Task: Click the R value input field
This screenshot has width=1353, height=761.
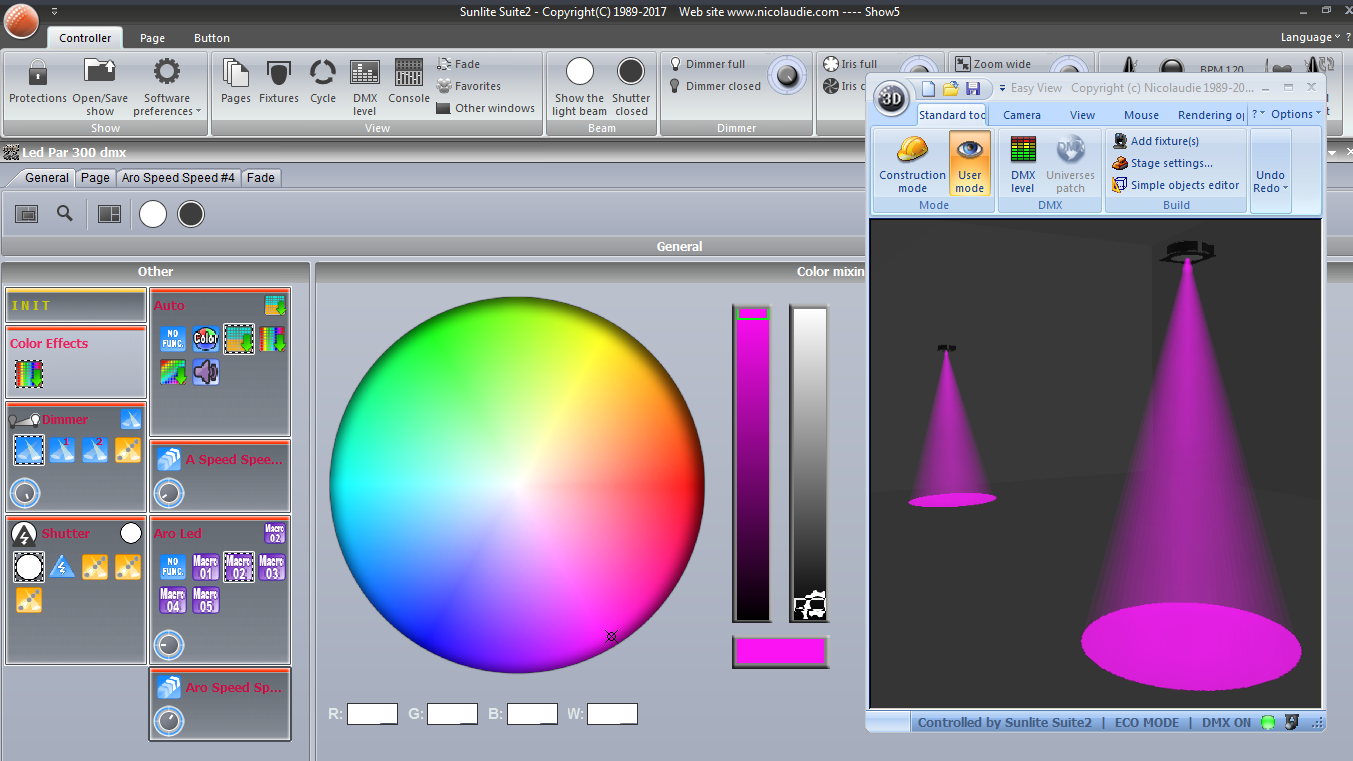Action: pyautogui.click(x=372, y=714)
